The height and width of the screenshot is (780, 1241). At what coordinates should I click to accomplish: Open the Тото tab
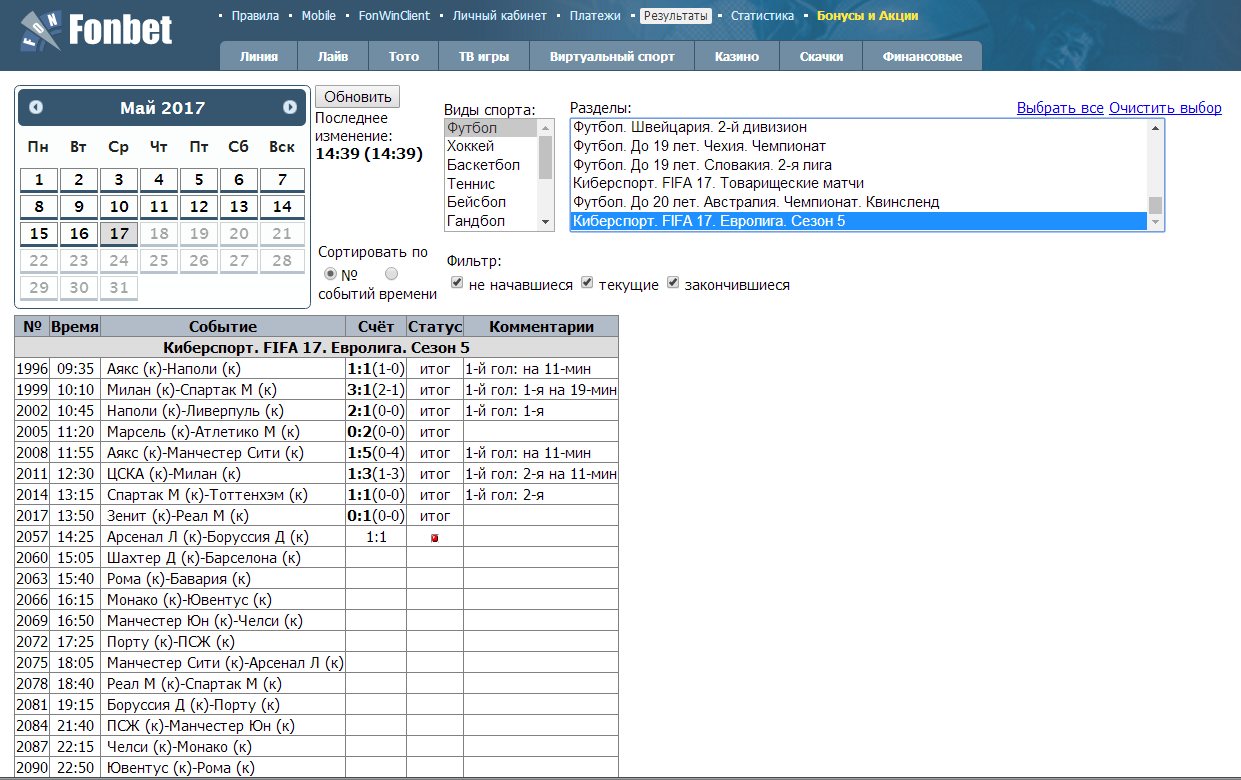404,56
